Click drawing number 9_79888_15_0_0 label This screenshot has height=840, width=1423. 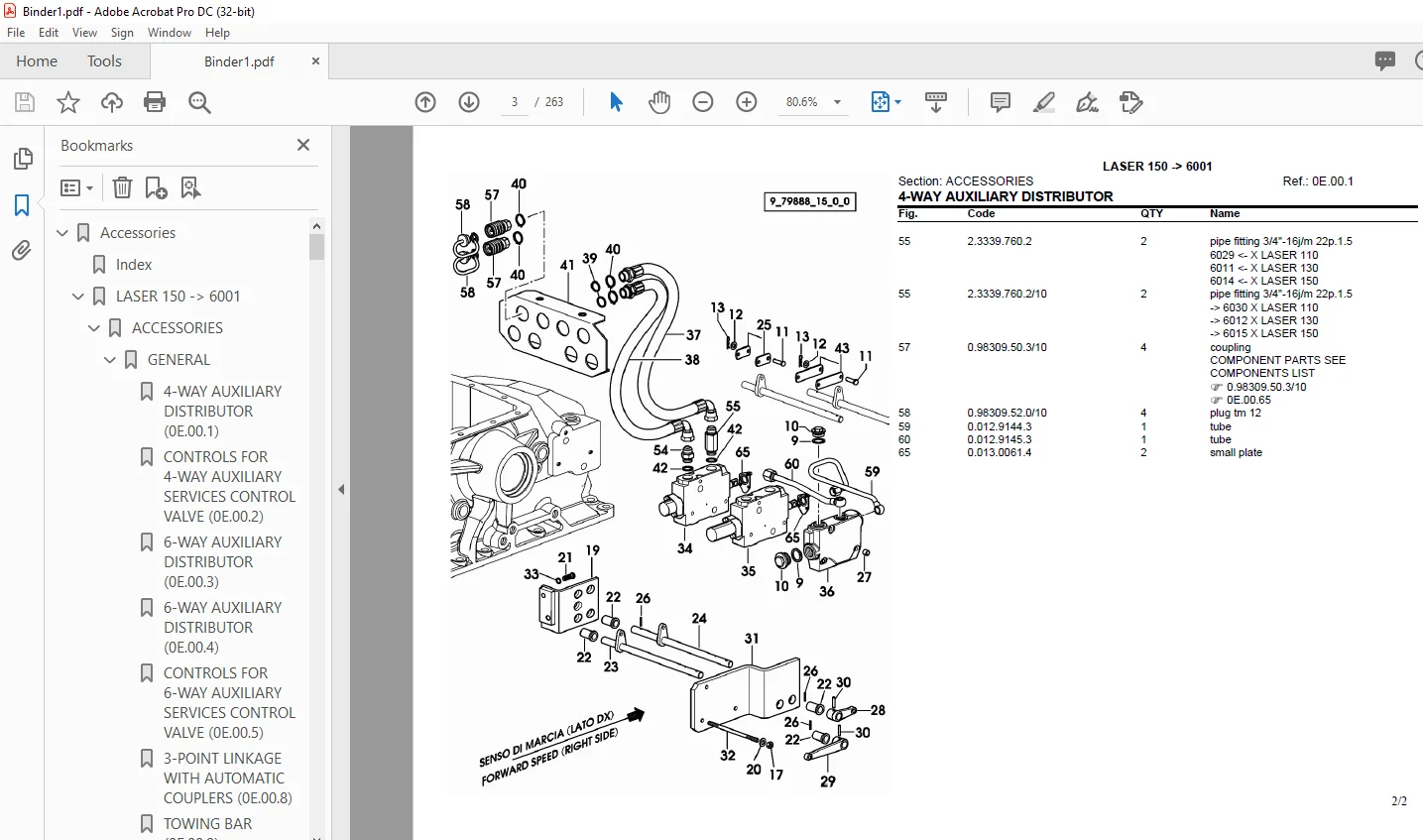click(810, 201)
